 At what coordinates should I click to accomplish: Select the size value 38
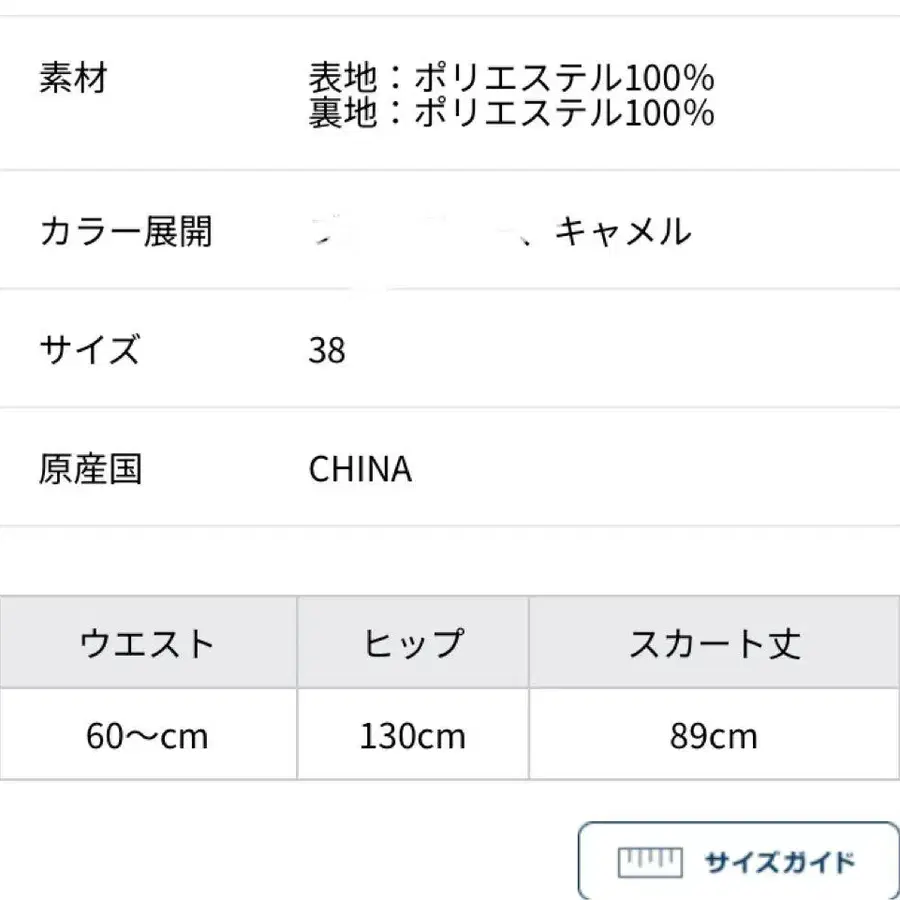coord(328,351)
